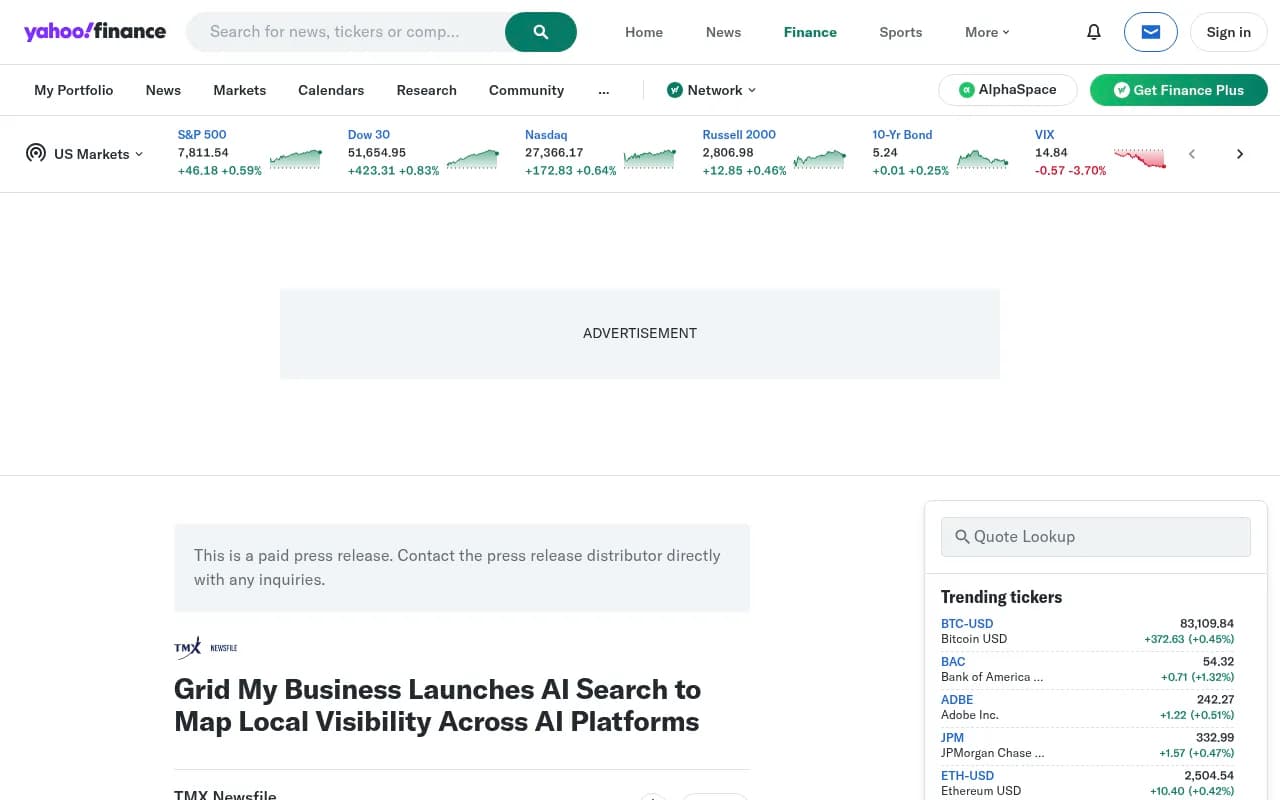Click the Sign in button
1280x800 pixels.
[1228, 32]
